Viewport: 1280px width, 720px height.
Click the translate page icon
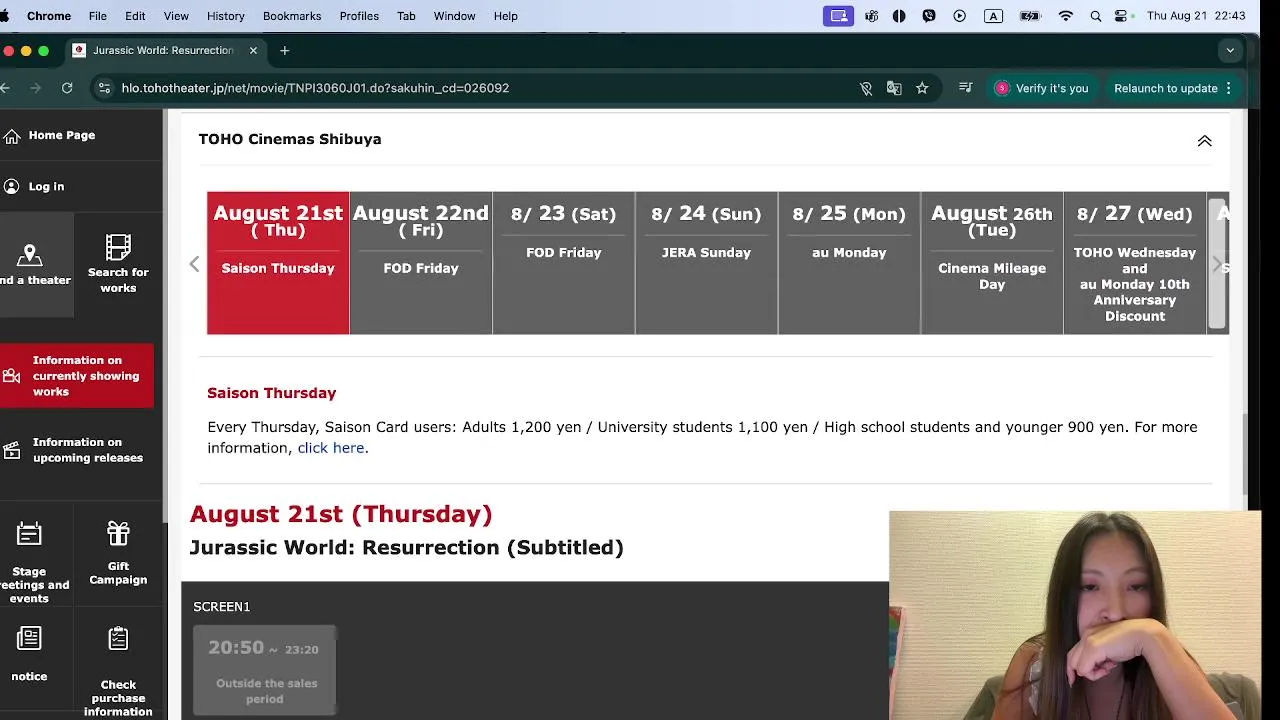(894, 88)
